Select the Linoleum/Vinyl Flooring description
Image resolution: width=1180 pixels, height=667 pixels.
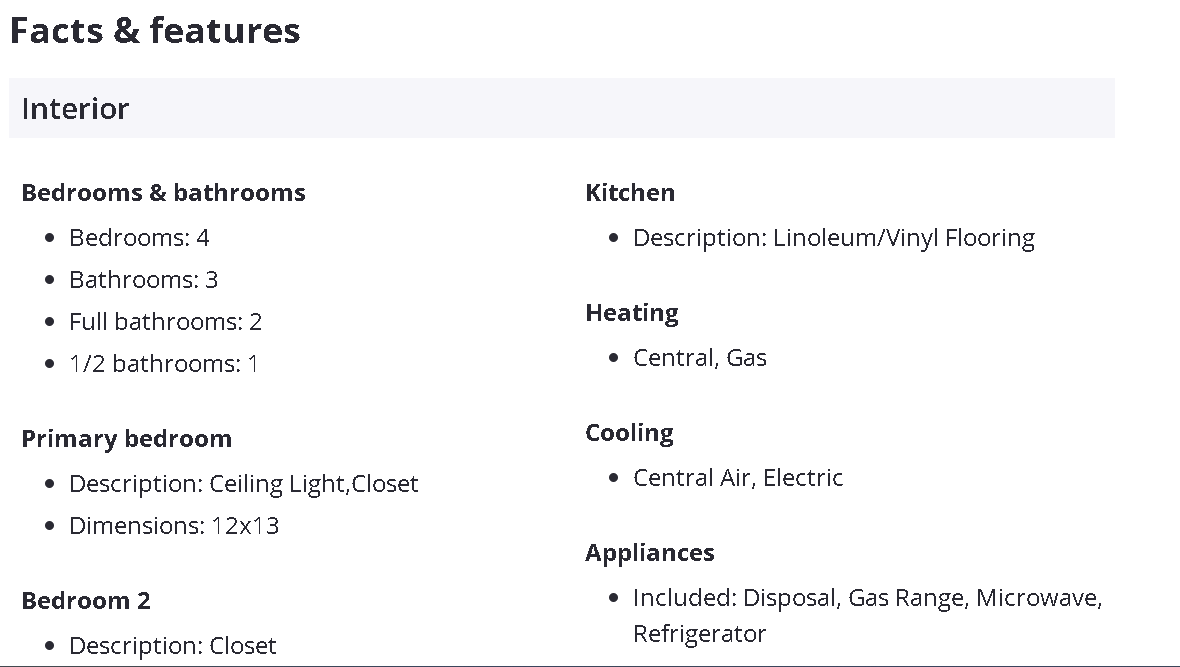pos(833,238)
